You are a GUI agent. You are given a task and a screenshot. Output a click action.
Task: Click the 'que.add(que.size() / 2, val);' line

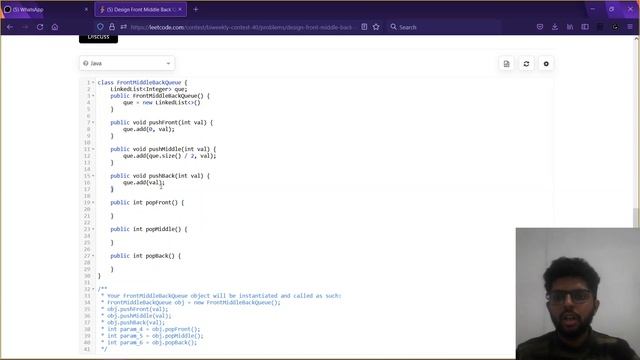pyautogui.click(x=169, y=156)
